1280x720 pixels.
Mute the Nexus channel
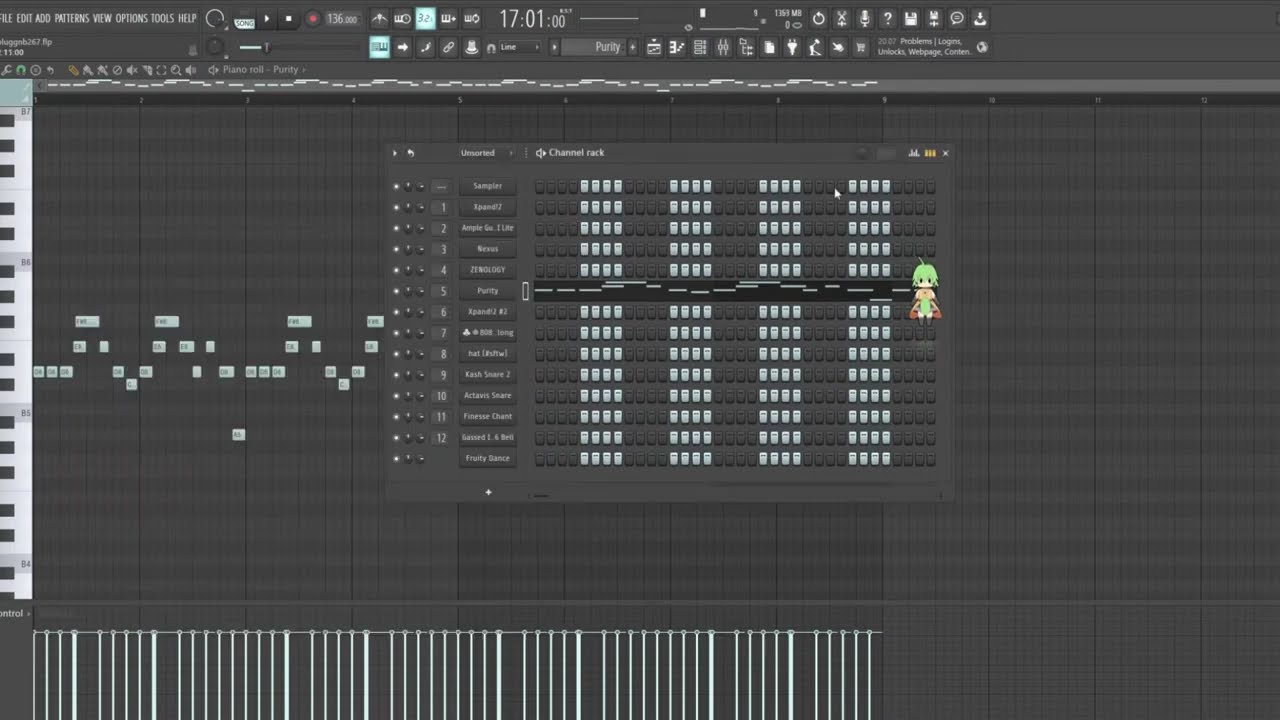[x=396, y=249]
